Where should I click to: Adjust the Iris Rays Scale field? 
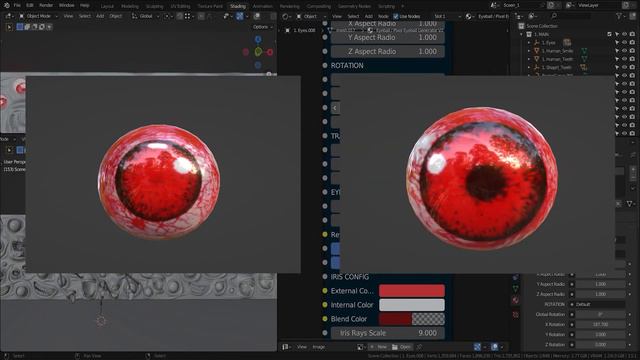click(x=387, y=333)
